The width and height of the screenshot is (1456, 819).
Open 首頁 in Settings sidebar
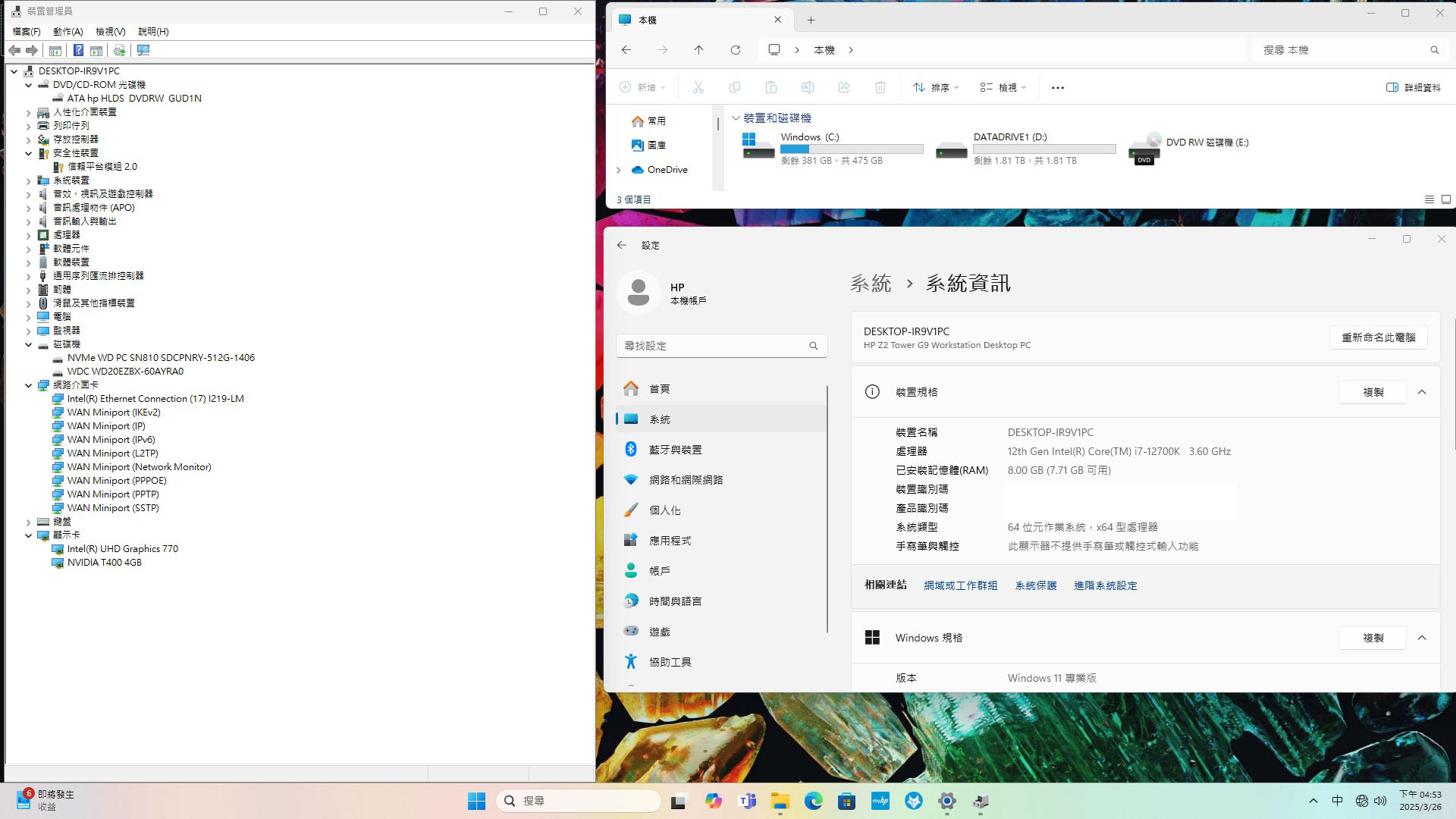click(x=721, y=389)
